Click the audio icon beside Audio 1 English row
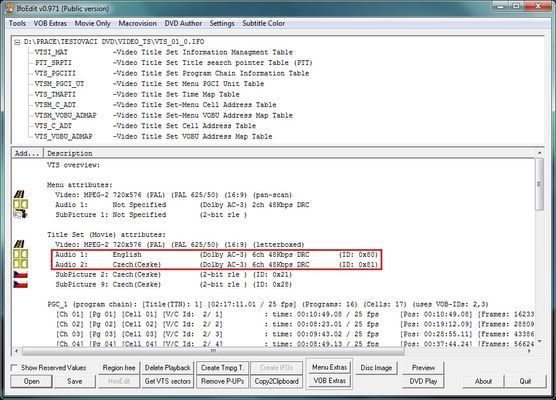The image size is (556, 400). (x=20, y=254)
